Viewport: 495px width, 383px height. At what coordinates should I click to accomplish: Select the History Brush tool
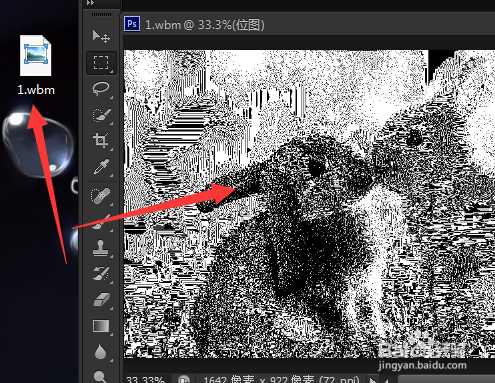[x=101, y=274]
